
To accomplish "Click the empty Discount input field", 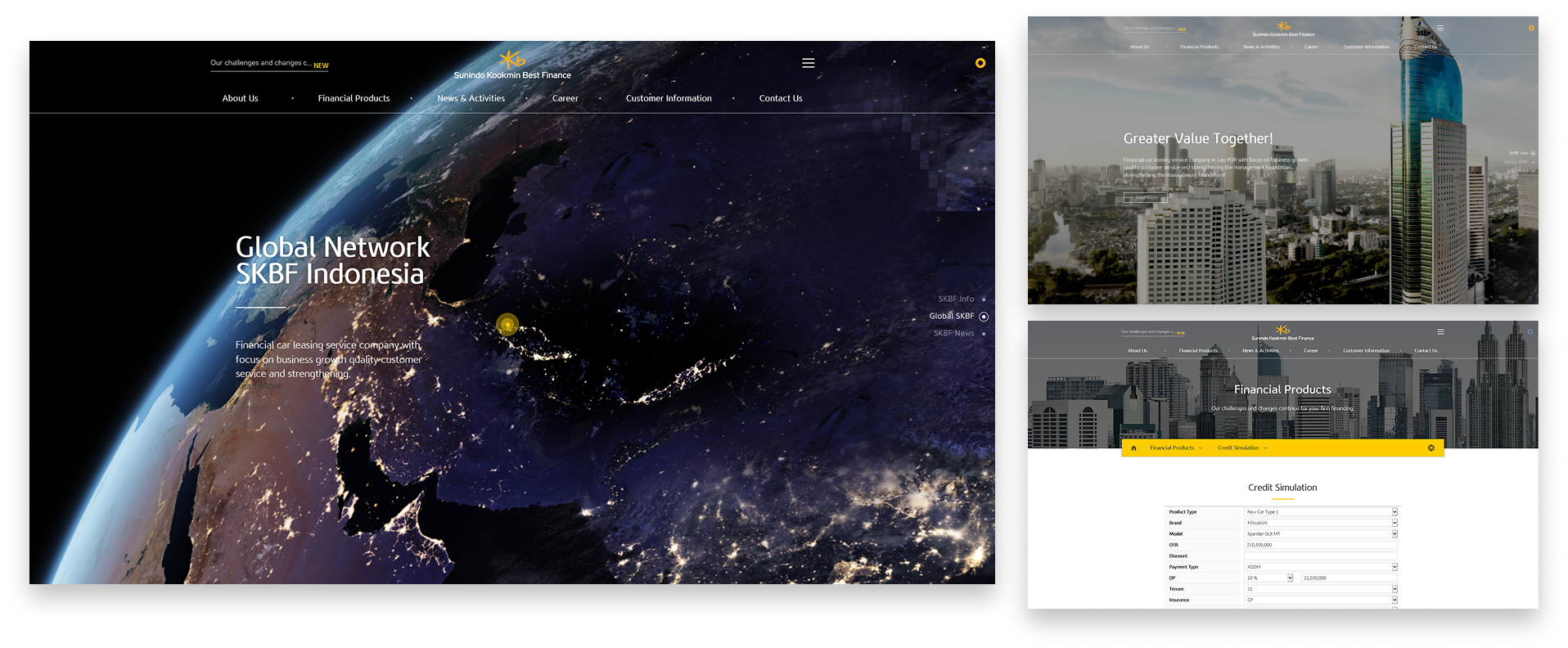I will (1321, 556).
